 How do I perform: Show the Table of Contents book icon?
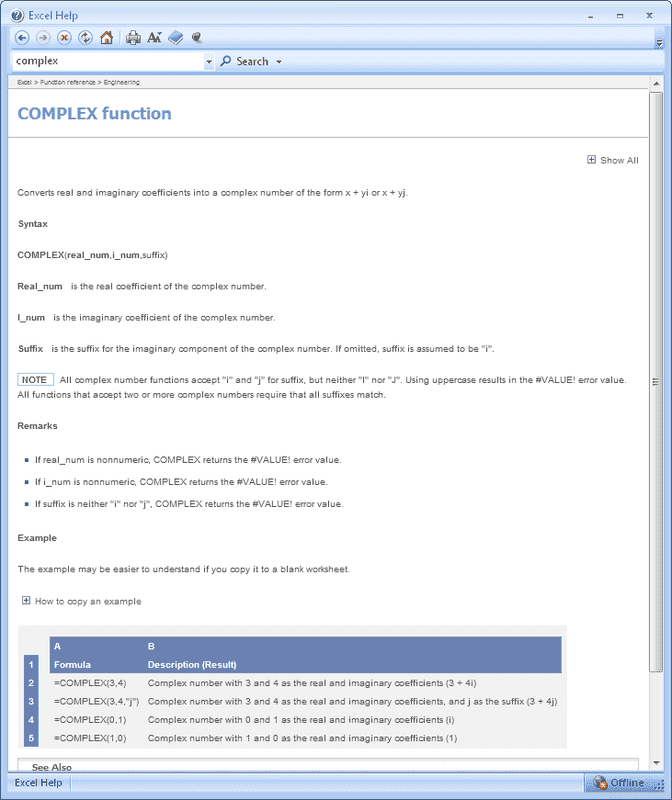(176, 38)
